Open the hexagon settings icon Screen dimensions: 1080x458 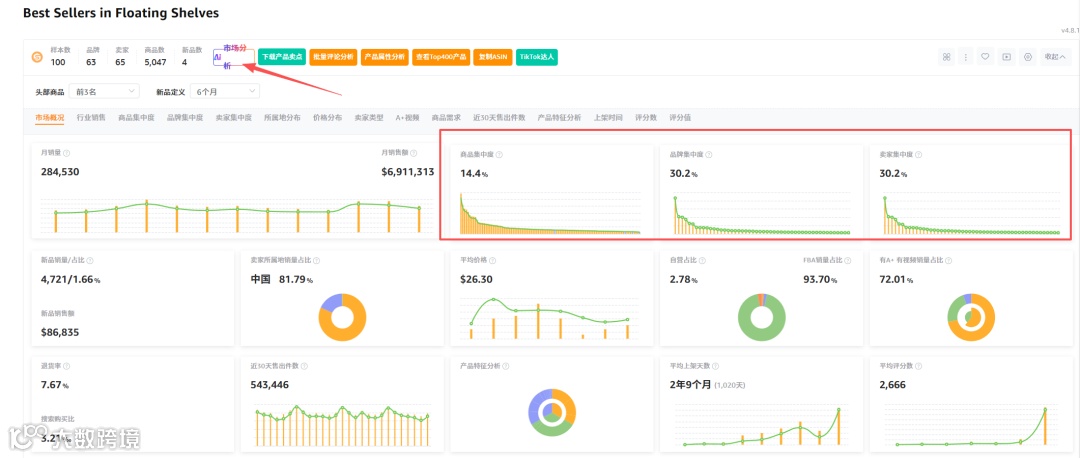click(1028, 57)
